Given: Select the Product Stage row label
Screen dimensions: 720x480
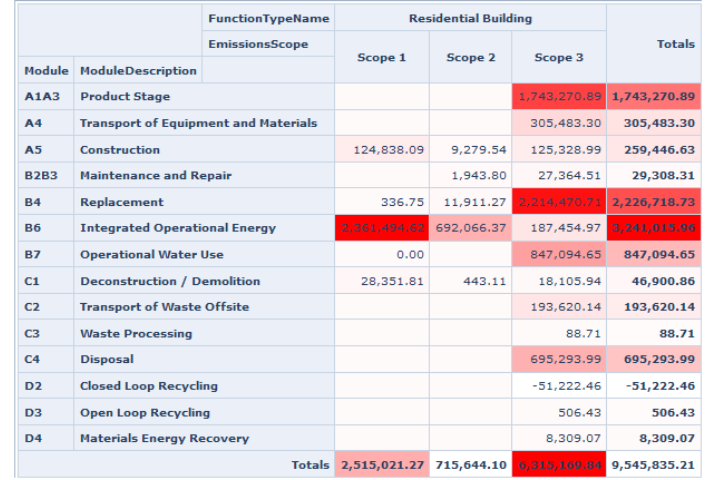Looking at the screenshot, I should (125, 97).
